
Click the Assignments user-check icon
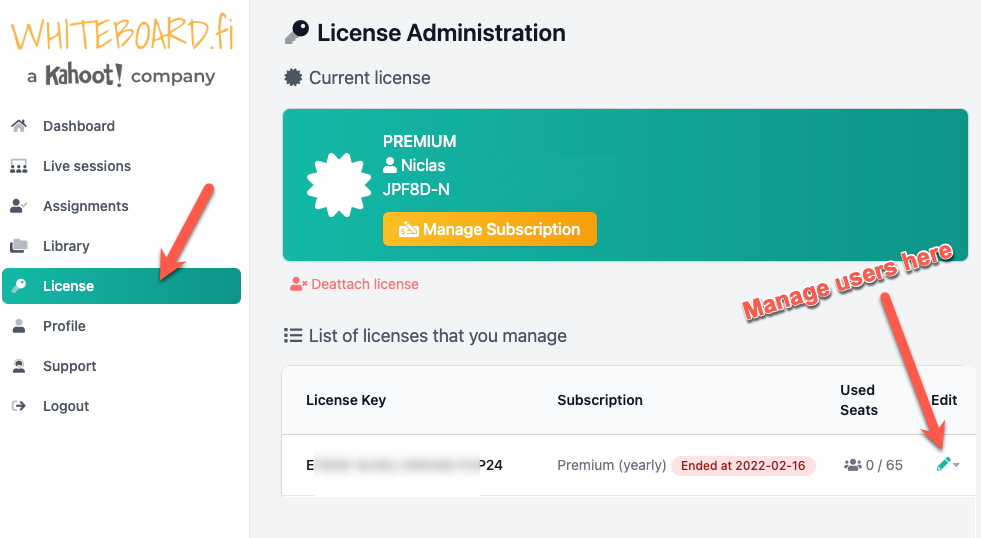pos(19,206)
